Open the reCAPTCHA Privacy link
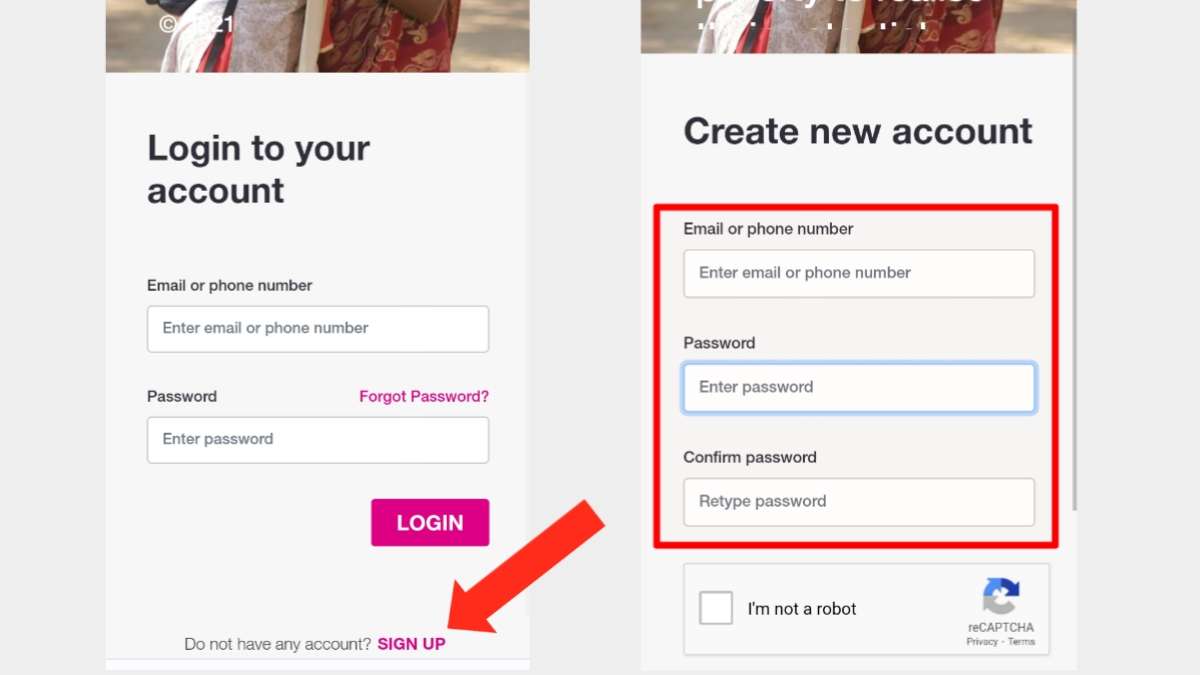 (x=982, y=642)
